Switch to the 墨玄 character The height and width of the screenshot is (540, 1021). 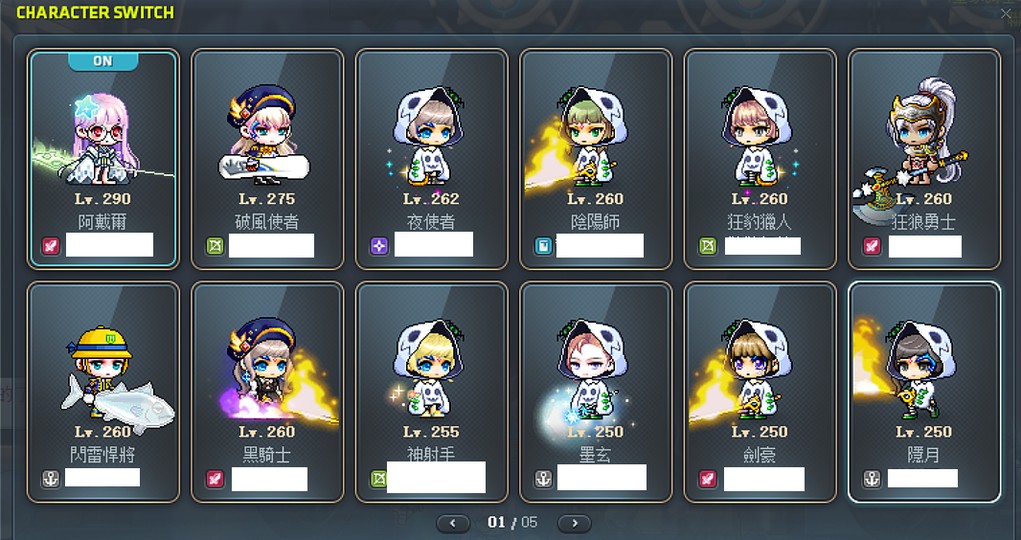(595, 392)
